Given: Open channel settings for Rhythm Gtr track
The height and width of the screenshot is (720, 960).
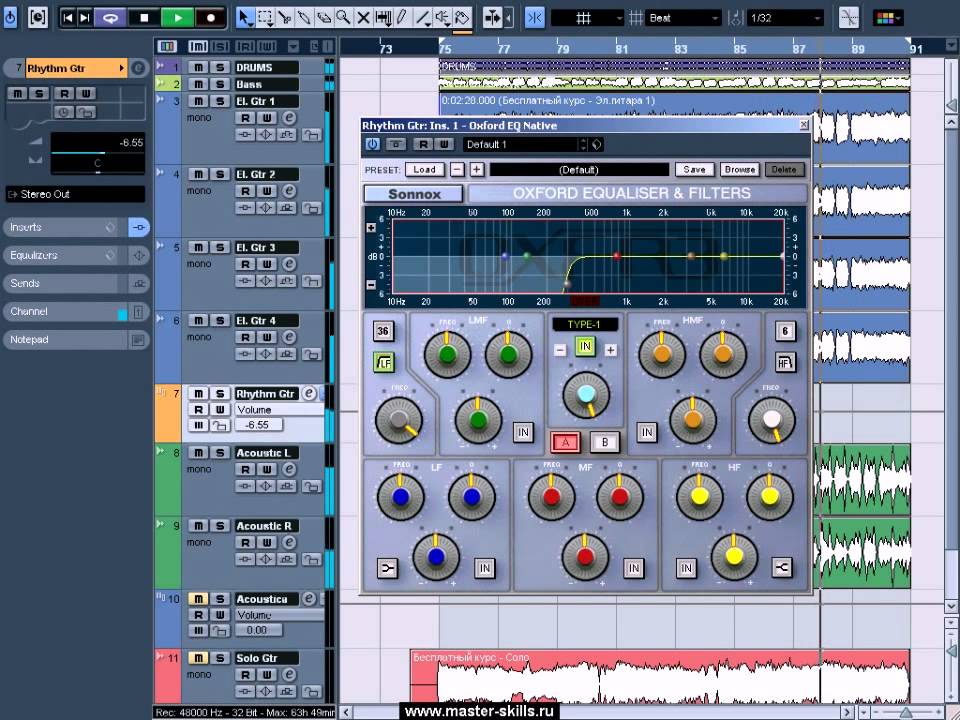Looking at the screenshot, I should 310,393.
